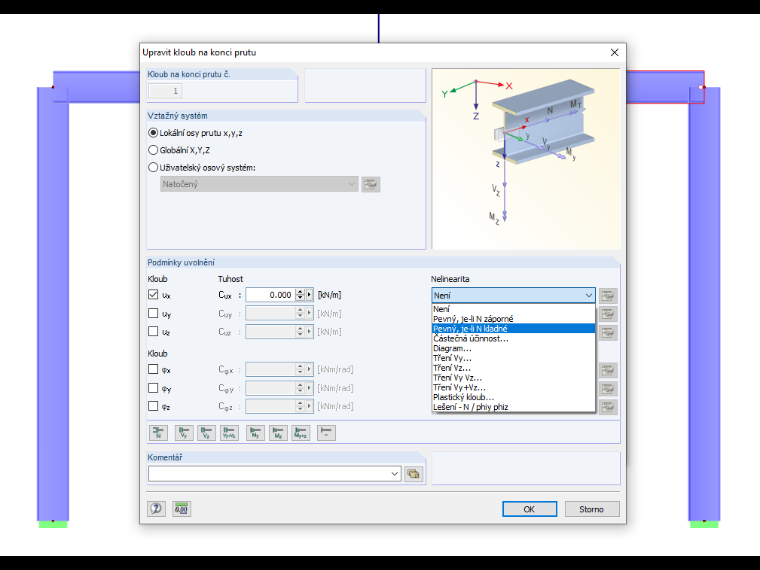Choose Pevný, je-li N kladné option

click(x=513, y=328)
